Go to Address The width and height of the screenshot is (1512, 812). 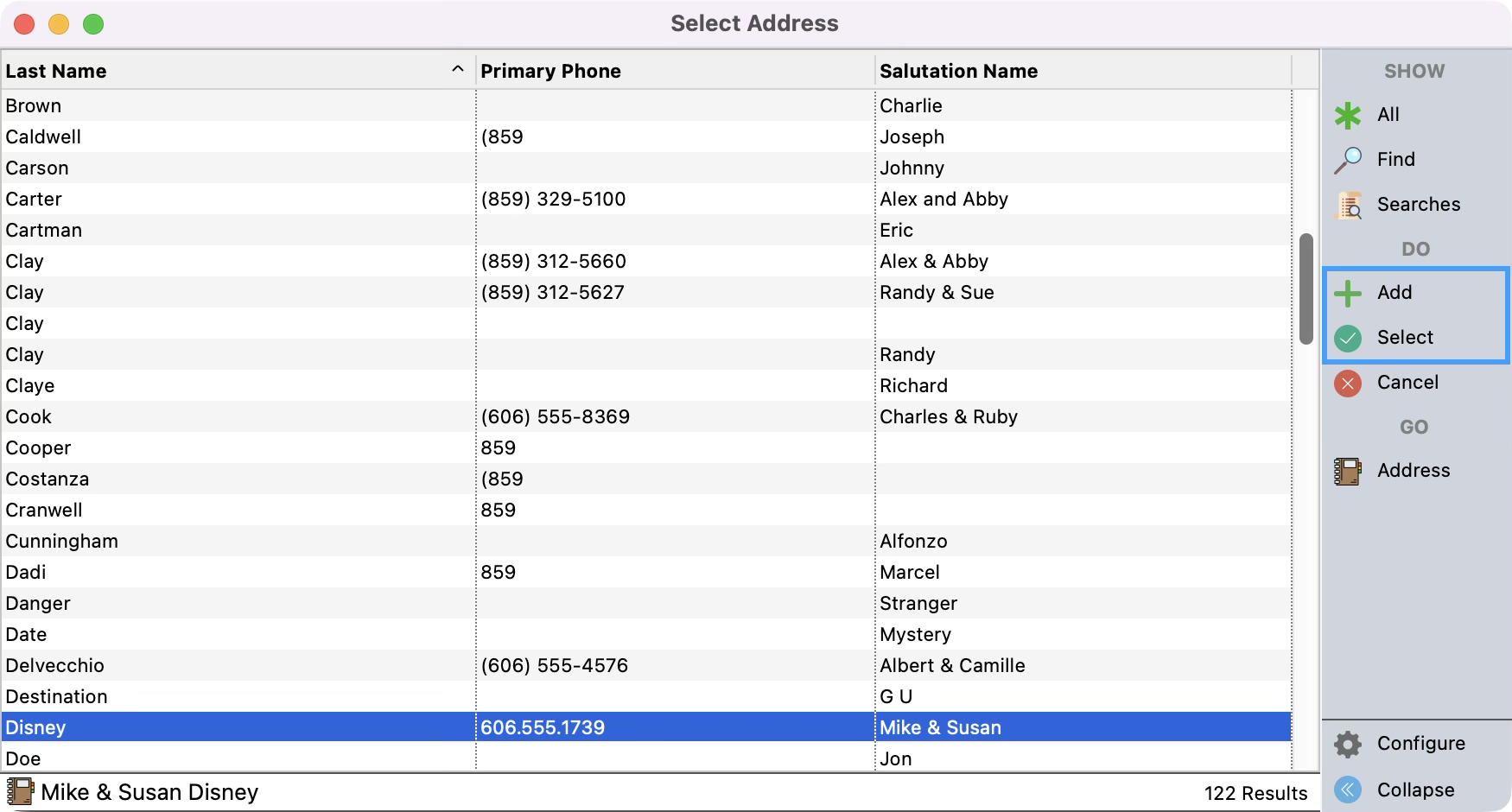(x=1414, y=471)
